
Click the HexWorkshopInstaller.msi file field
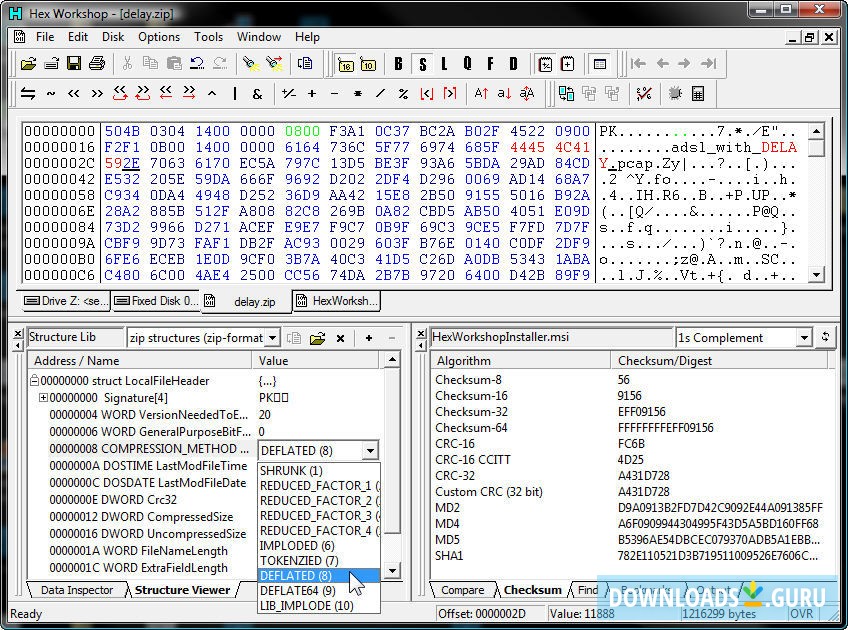pos(550,338)
